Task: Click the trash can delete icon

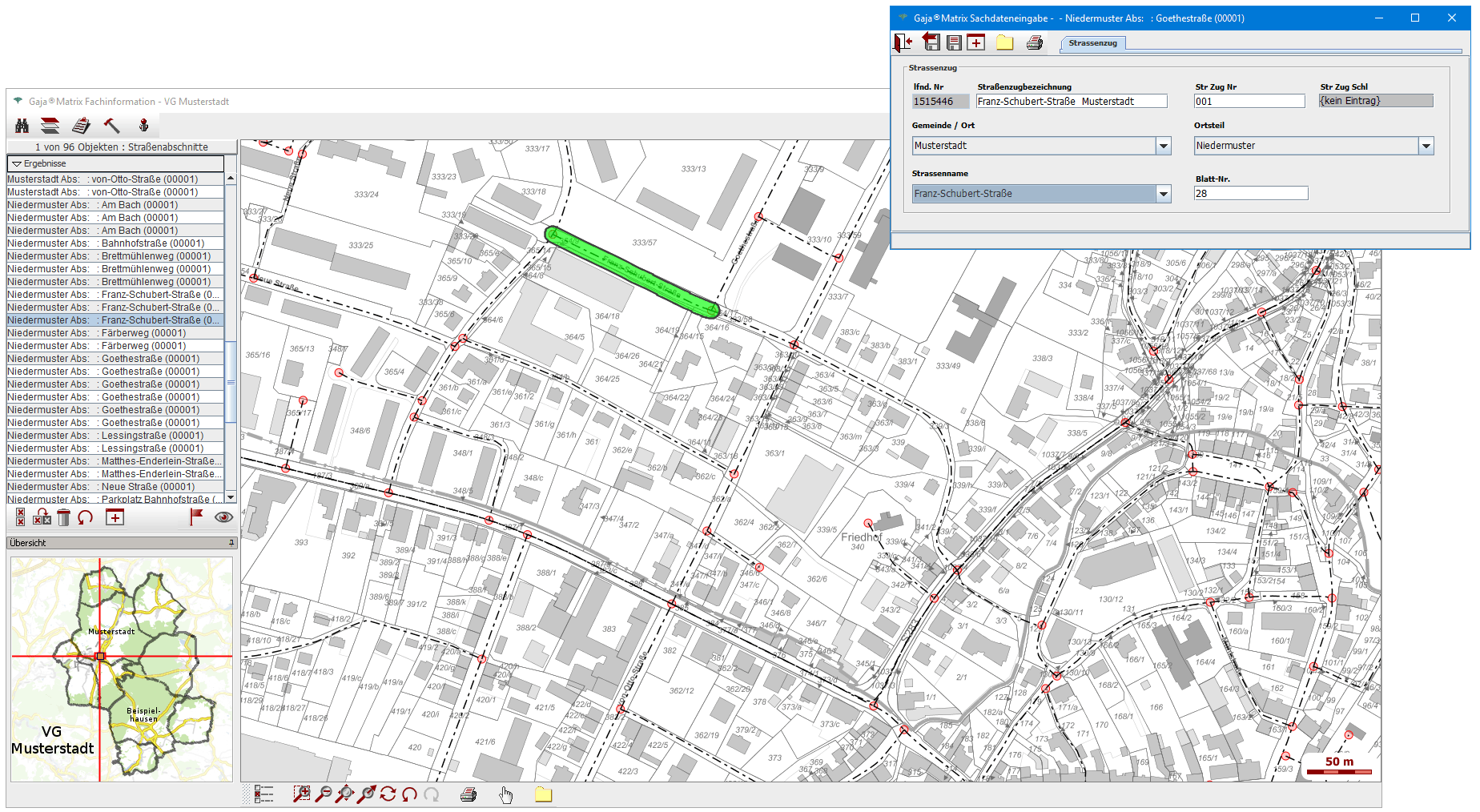Action: (64, 518)
